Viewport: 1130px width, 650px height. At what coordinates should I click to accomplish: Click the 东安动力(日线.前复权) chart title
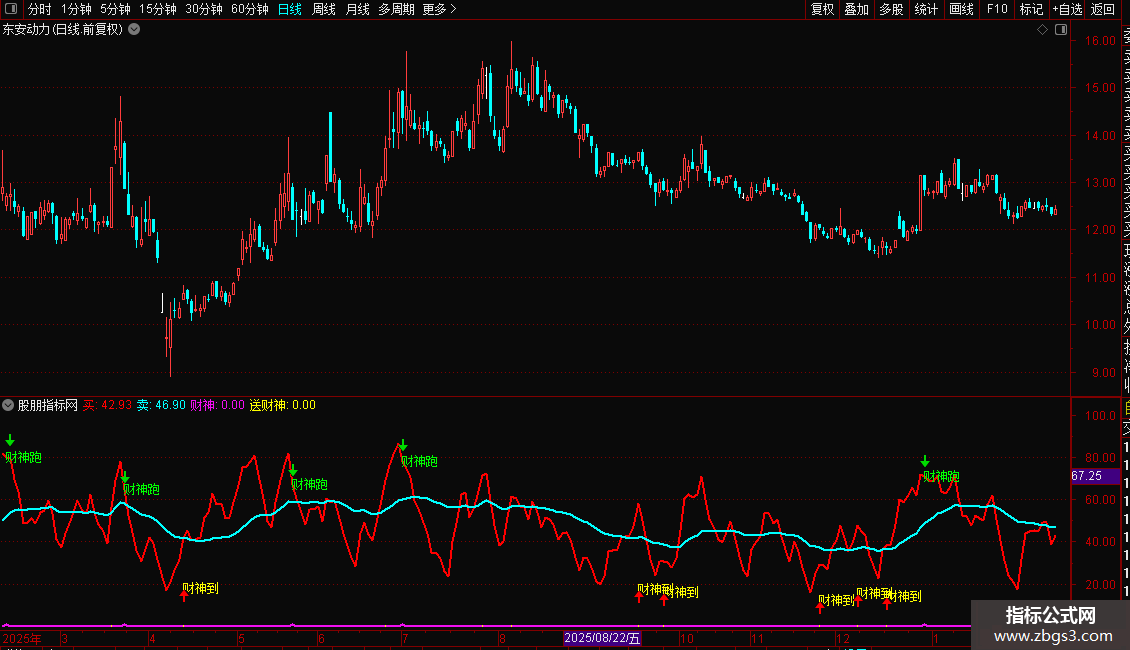click(63, 30)
